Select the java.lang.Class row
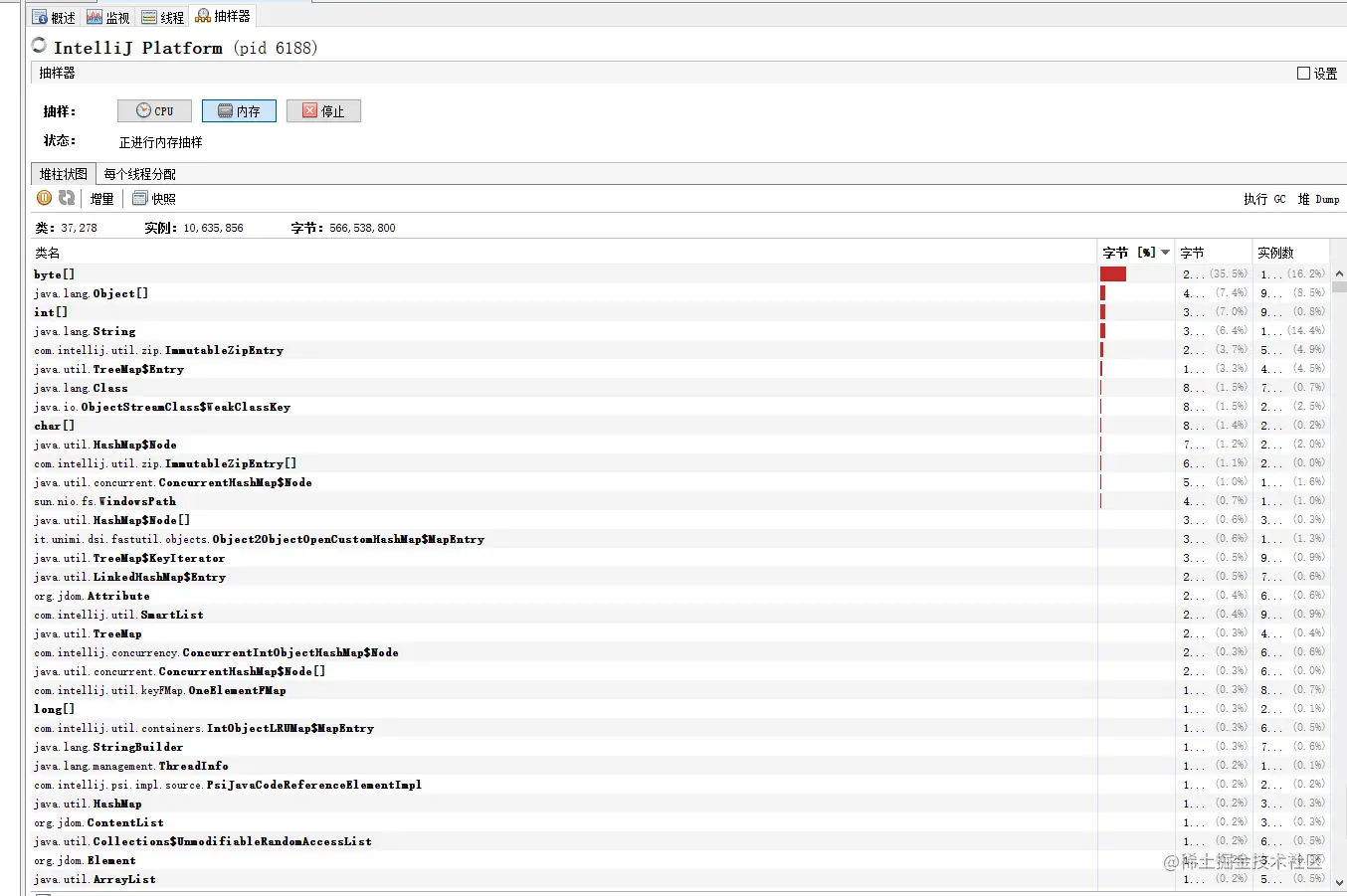This screenshot has width=1347, height=896. pyautogui.click(x=681, y=388)
